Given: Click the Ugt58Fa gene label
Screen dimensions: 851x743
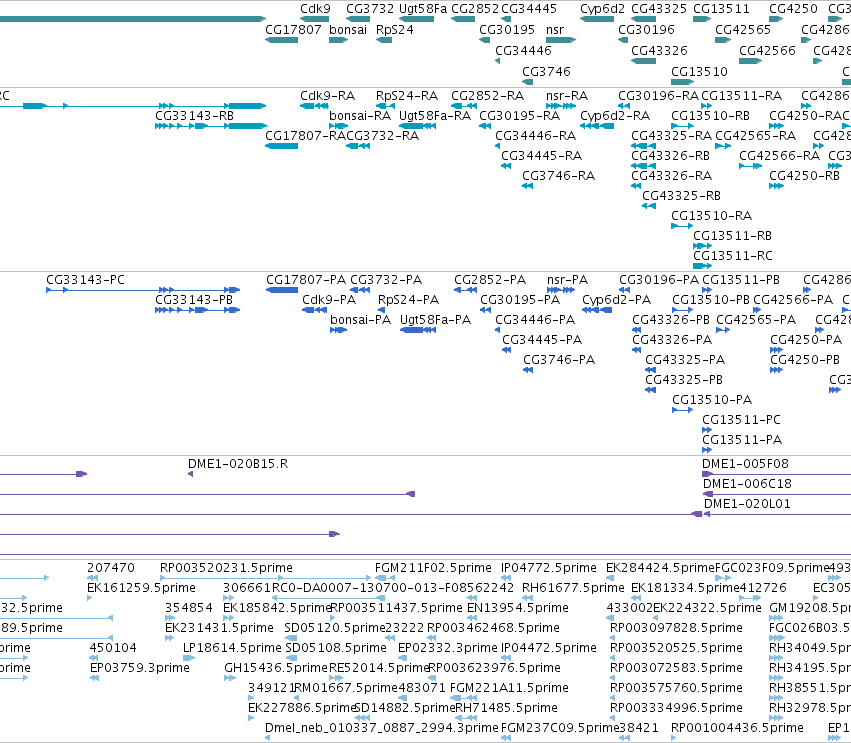Looking at the screenshot, I should [x=423, y=9].
